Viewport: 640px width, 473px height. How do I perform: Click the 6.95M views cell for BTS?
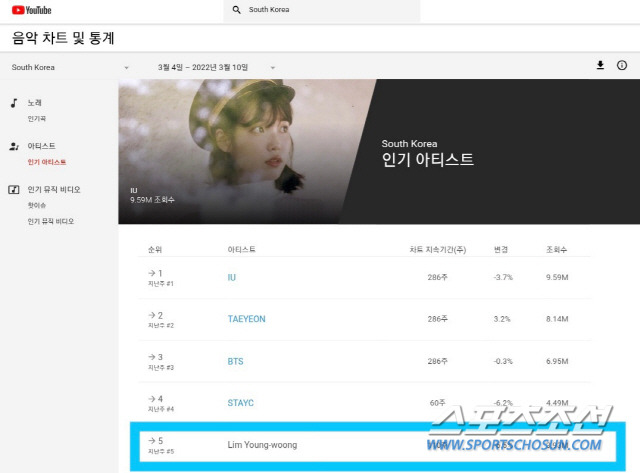pyautogui.click(x=557, y=362)
